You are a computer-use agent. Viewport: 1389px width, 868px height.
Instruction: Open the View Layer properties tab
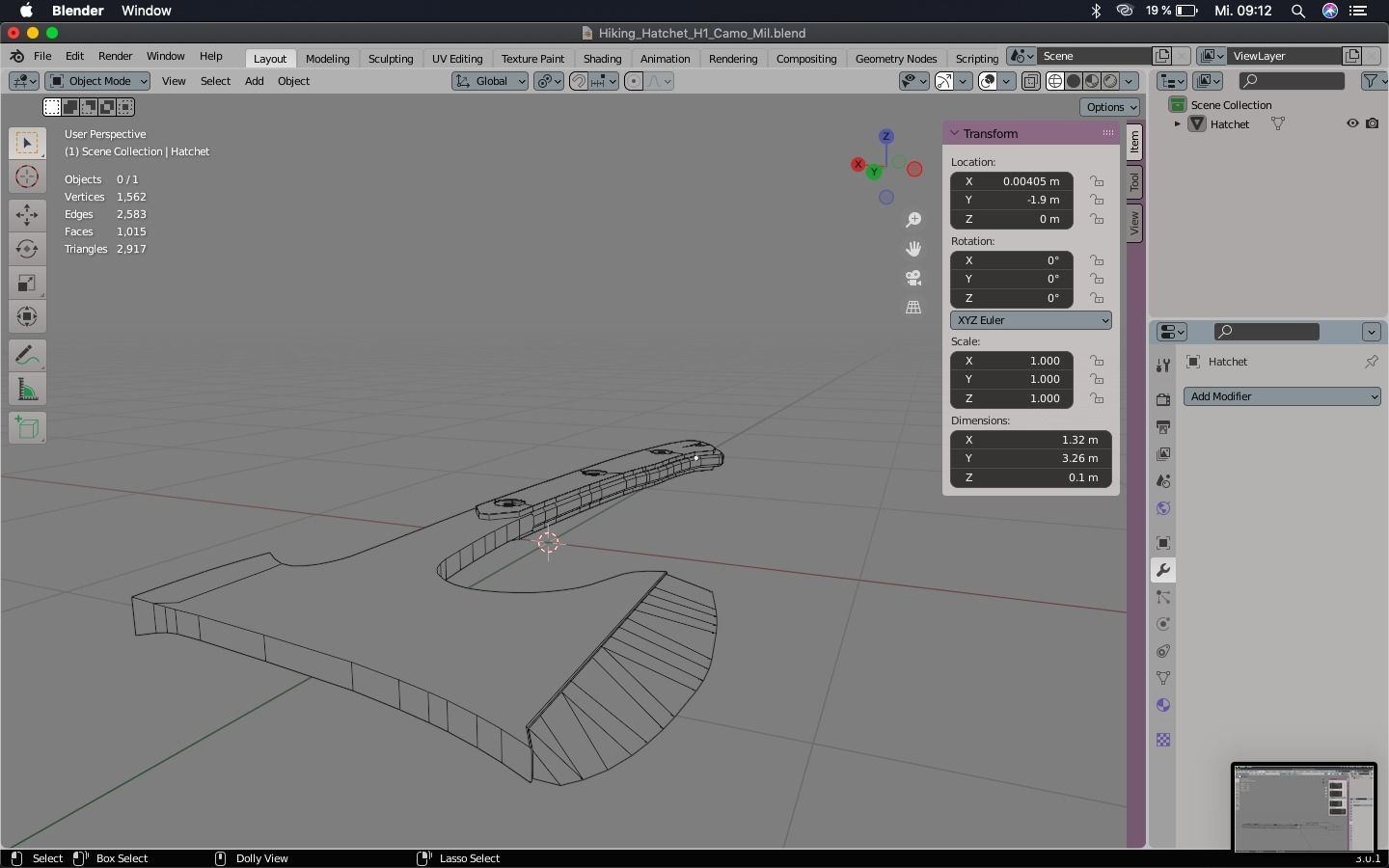coord(1163,453)
